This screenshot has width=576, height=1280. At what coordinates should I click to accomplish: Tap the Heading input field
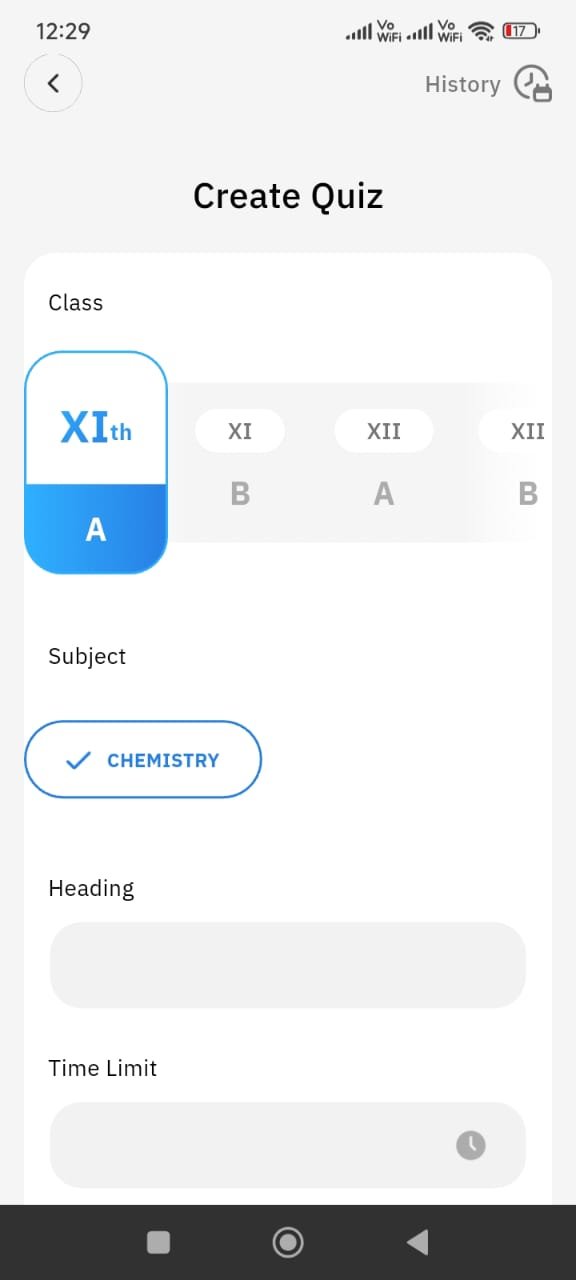click(x=288, y=964)
